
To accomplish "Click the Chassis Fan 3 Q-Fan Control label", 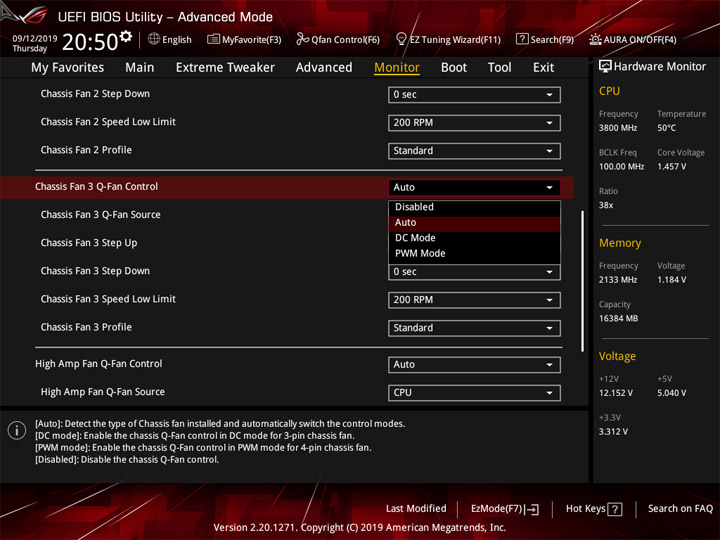I will 96,187.
